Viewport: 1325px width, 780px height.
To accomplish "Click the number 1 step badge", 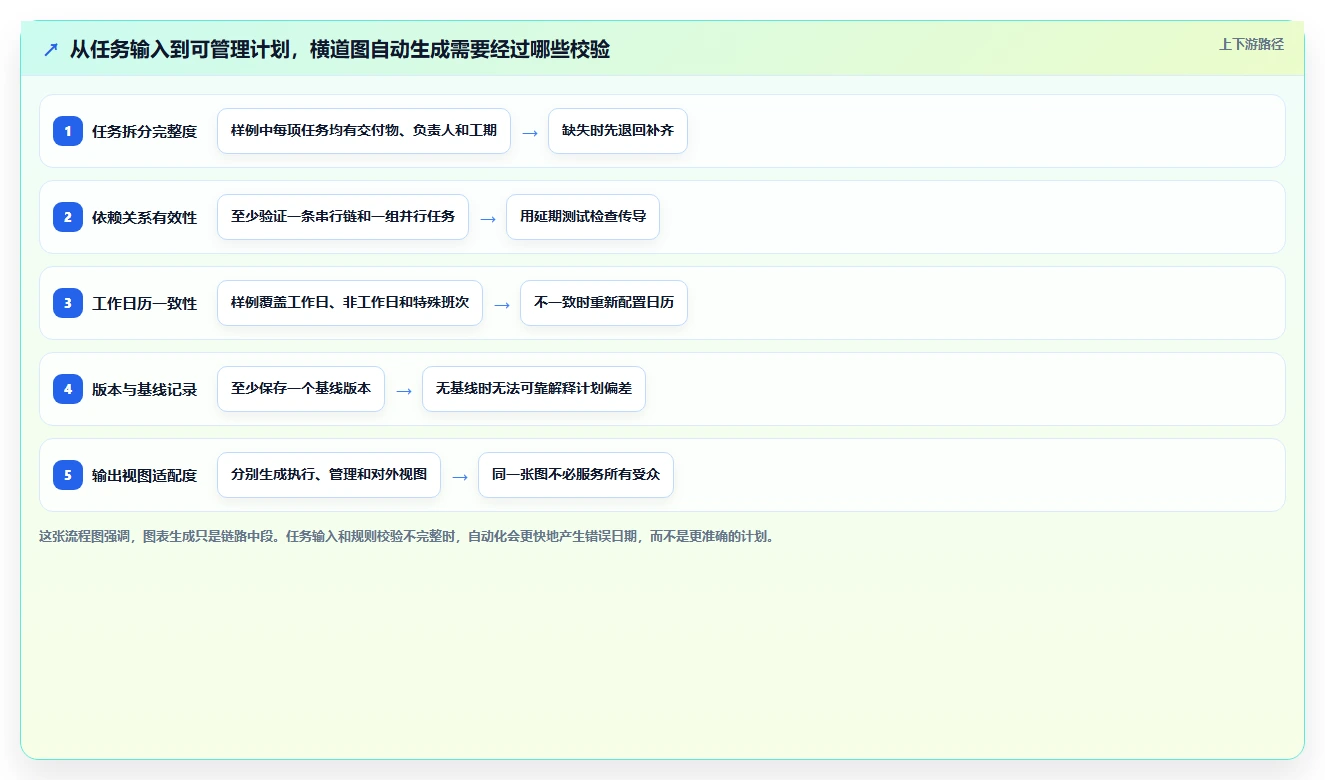I will 68,131.
